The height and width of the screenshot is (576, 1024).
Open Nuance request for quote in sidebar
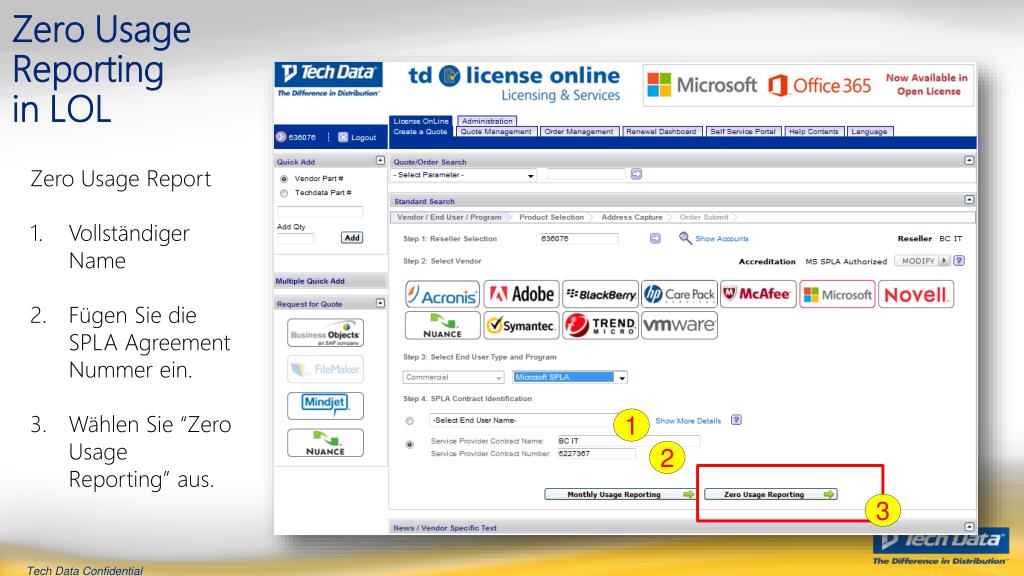click(325, 443)
